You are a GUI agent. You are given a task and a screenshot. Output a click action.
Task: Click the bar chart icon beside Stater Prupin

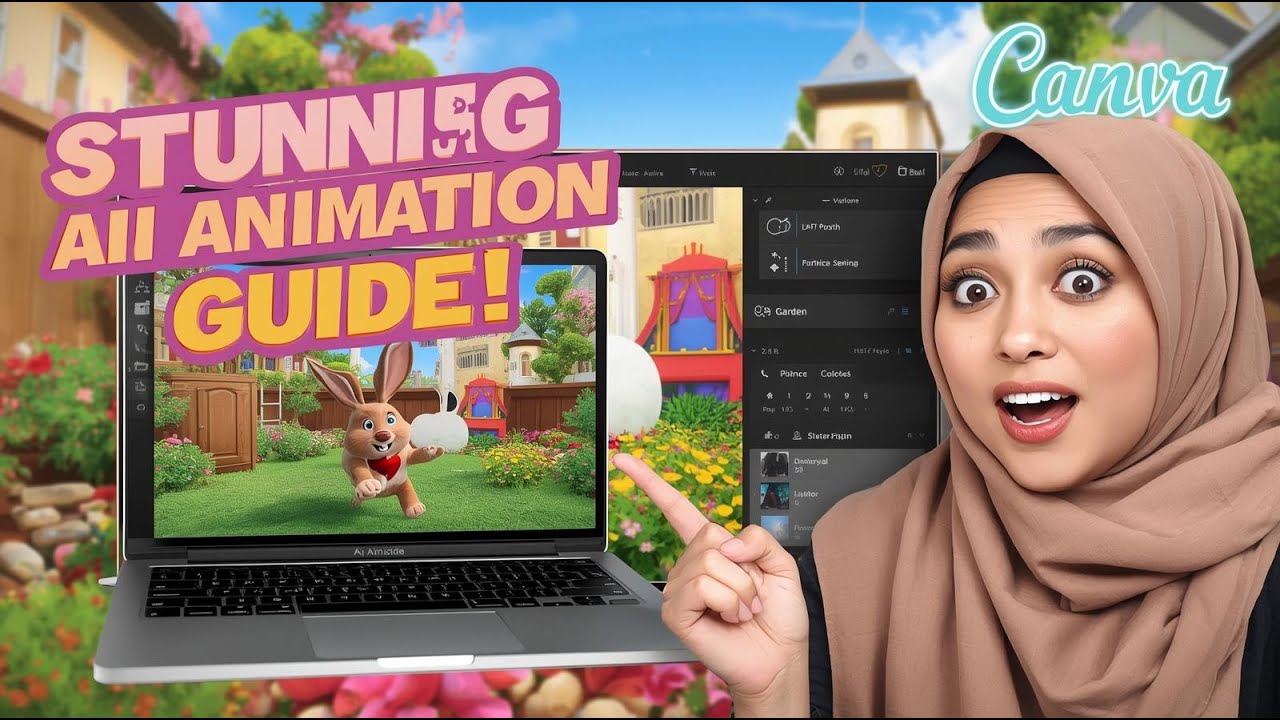pyautogui.click(x=769, y=436)
